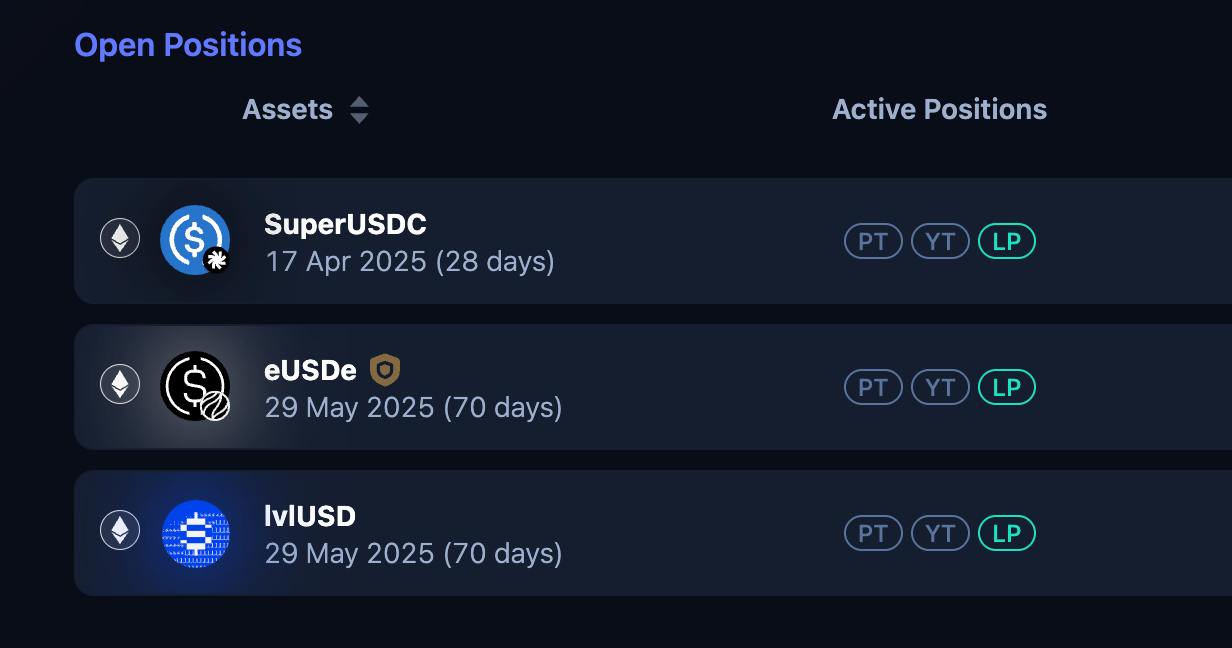Toggle the PT pill on the SuperUSDC row
Screen dimensions: 1232x648
point(873,241)
